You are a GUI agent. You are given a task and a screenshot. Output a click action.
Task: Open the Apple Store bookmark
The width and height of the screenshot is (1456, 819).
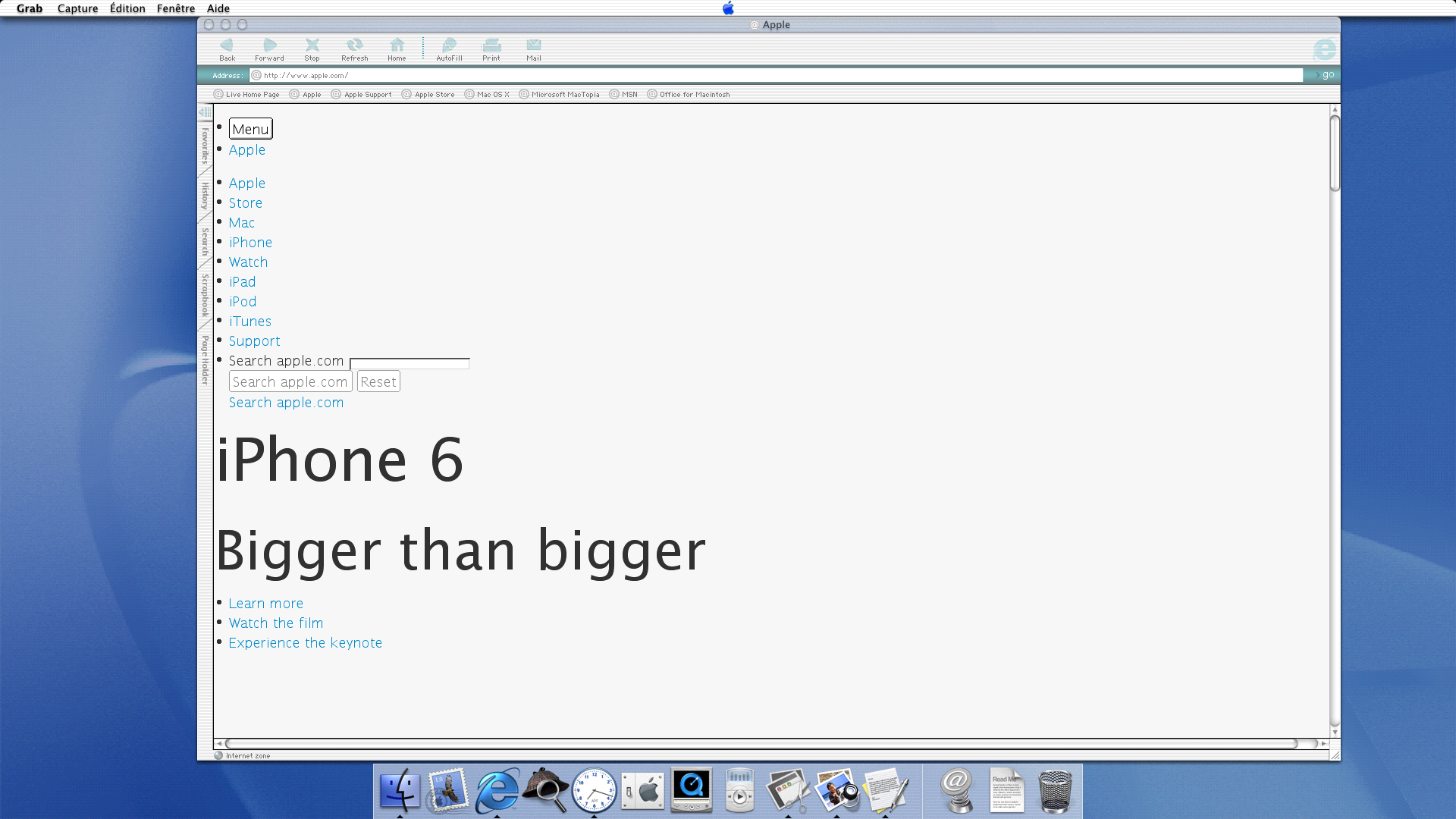[x=428, y=95]
